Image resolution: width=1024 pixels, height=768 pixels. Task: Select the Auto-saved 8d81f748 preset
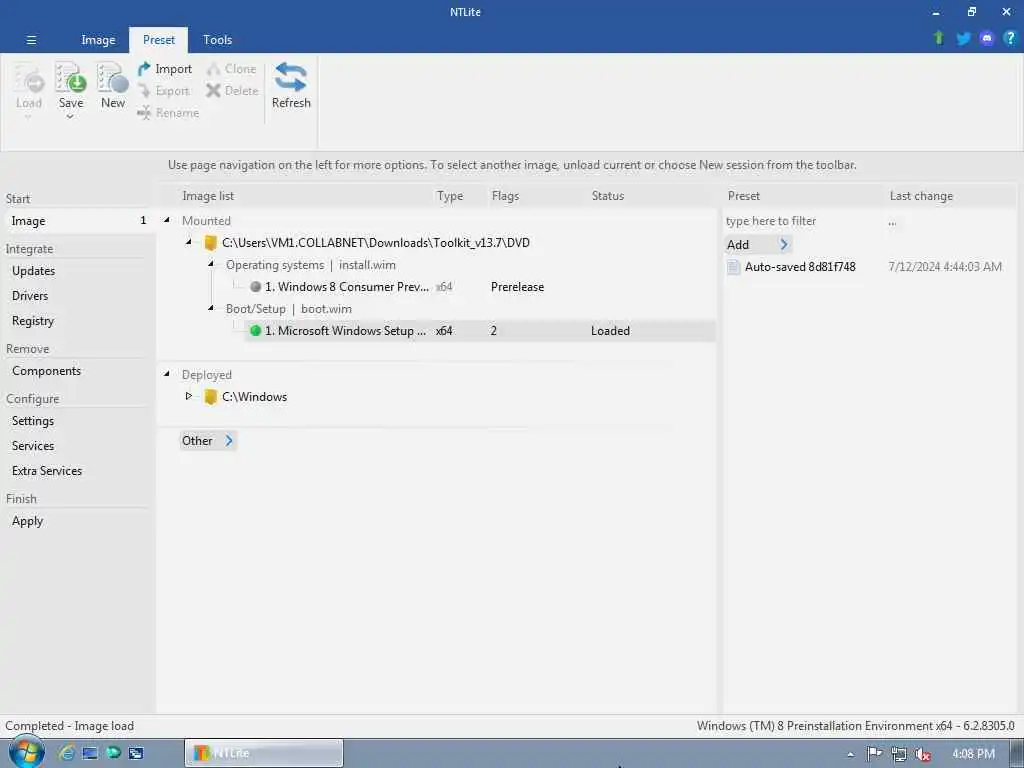pos(800,266)
